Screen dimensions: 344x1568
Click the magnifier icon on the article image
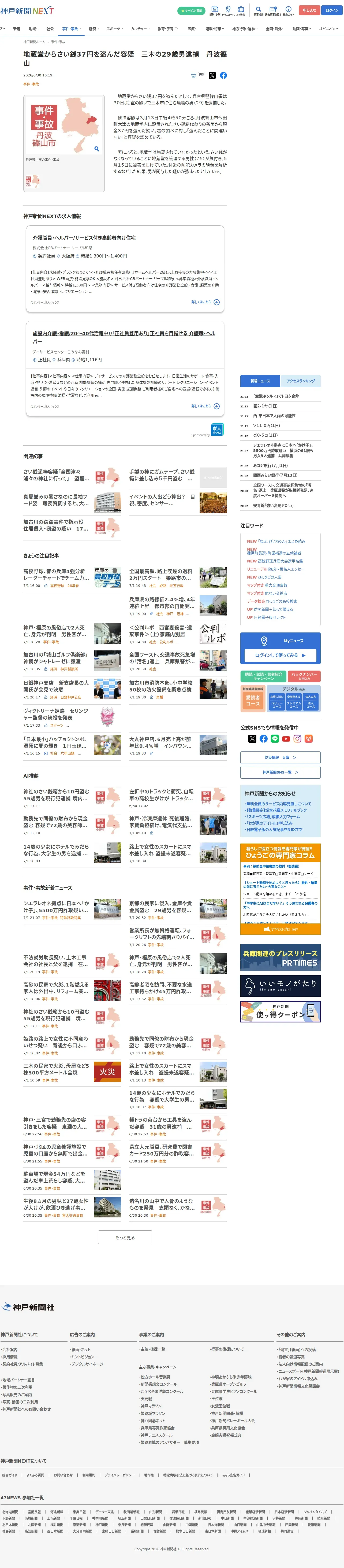(x=97, y=149)
